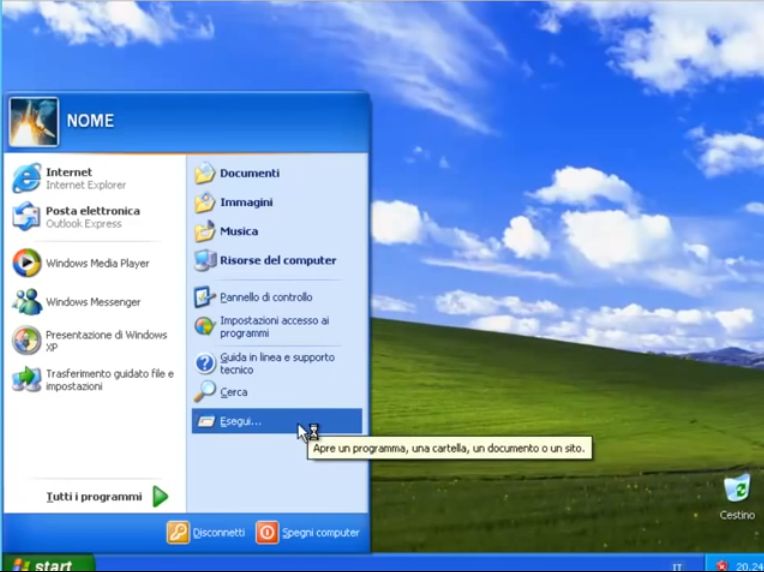Open Musica menu entry text
Screen dimensions: 764x572
239,231
